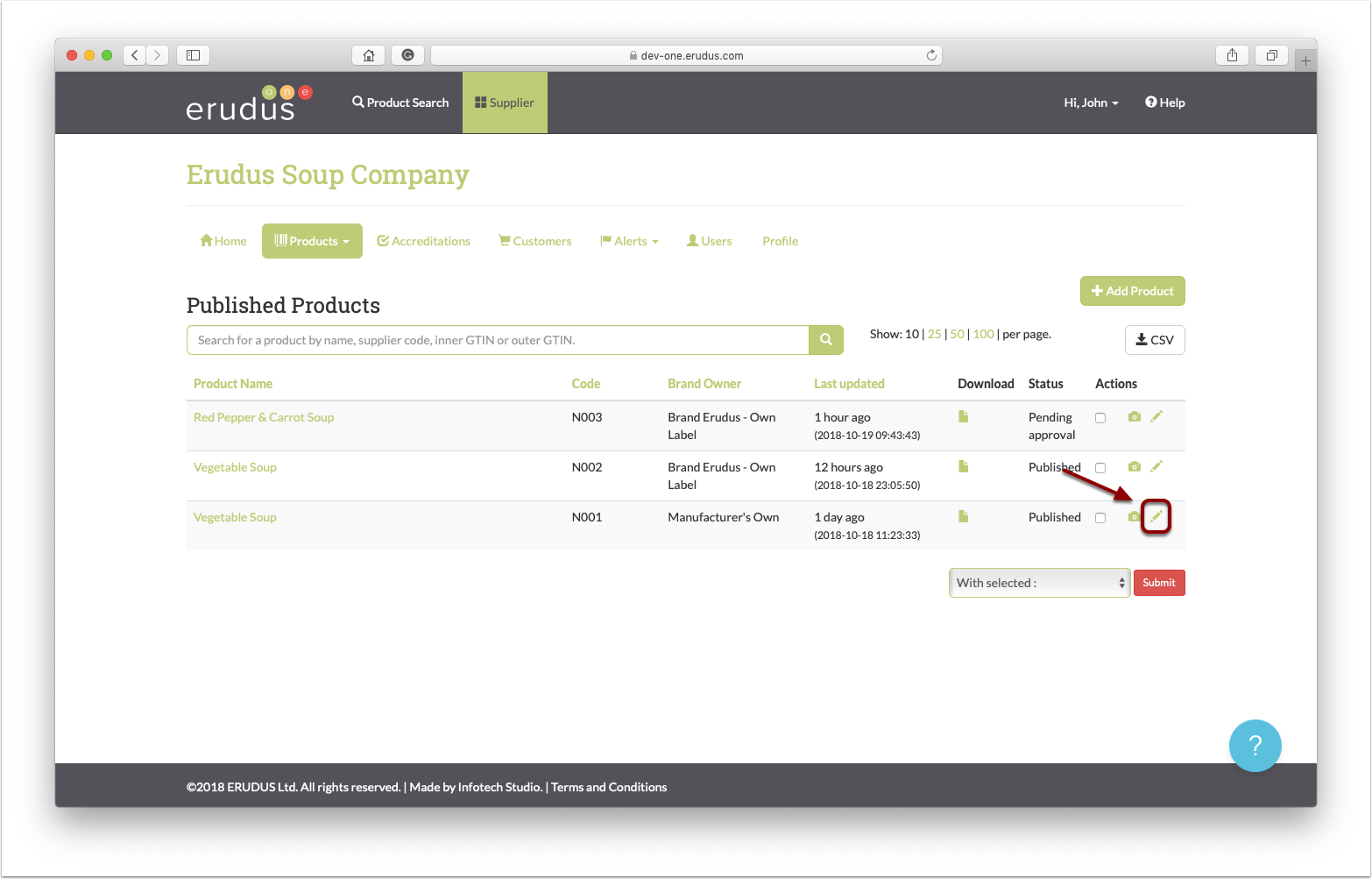Tick checkbox for Red Pepper & Carrot Soup
Image resolution: width=1372 pixels, height=879 pixels.
(1100, 418)
